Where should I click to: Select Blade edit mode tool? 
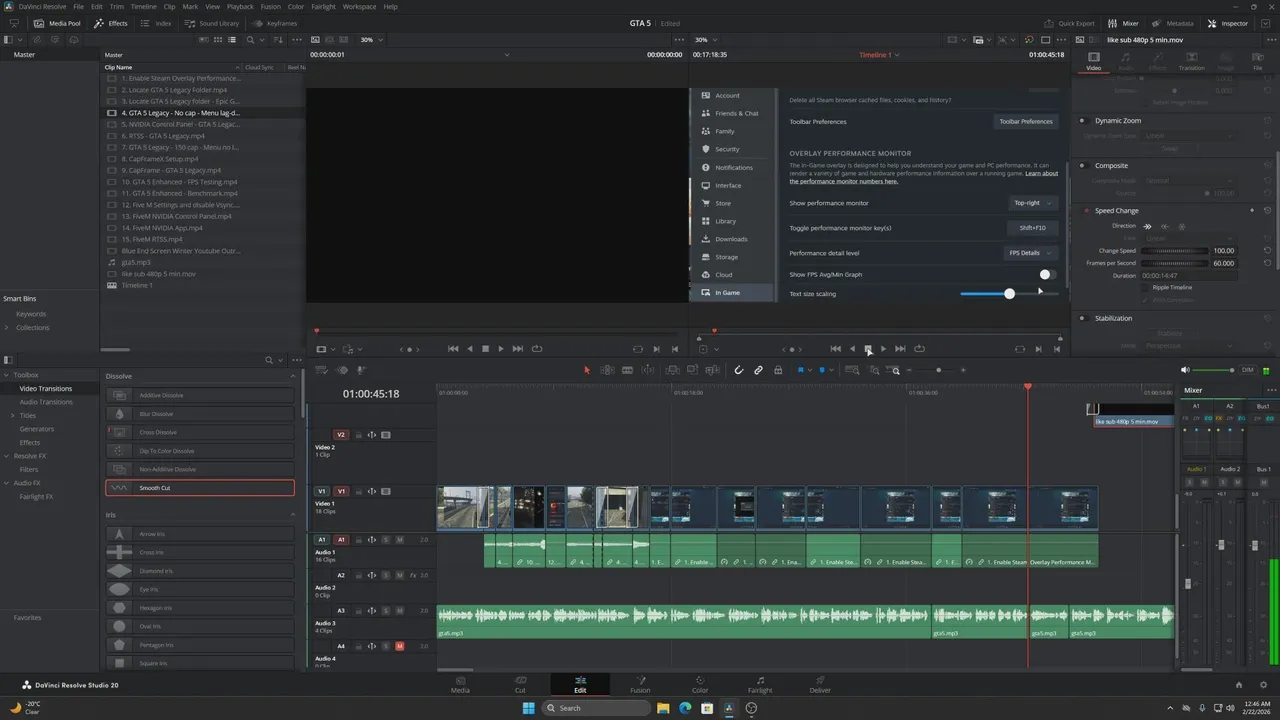pos(627,370)
